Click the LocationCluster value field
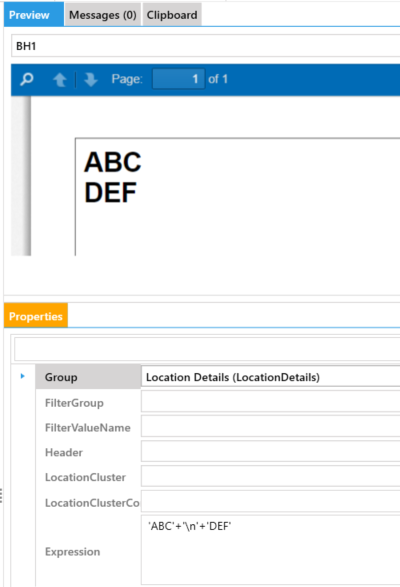Image resolution: width=400 pixels, height=587 pixels. click(x=270, y=476)
